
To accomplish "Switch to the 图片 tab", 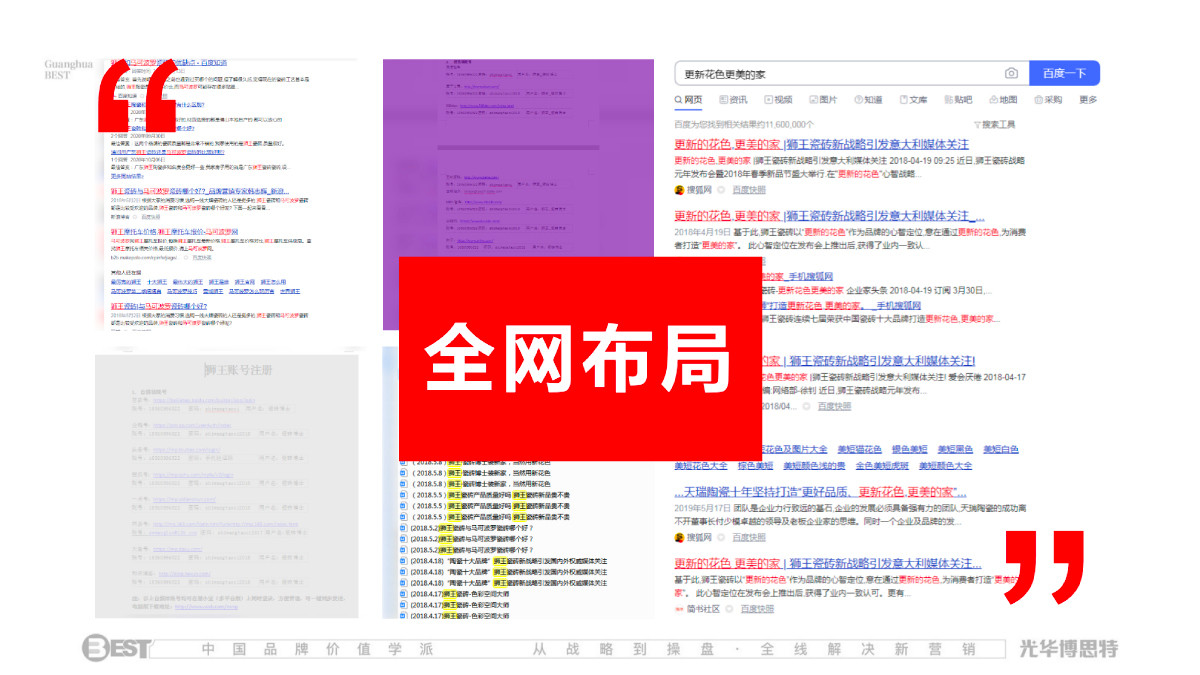I will coord(823,100).
